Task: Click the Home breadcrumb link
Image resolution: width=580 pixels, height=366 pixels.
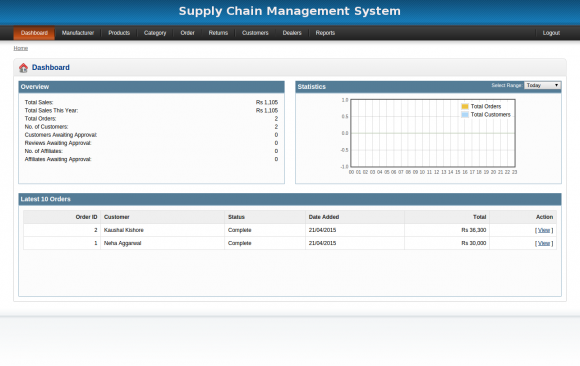Action: click(x=21, y=48)
